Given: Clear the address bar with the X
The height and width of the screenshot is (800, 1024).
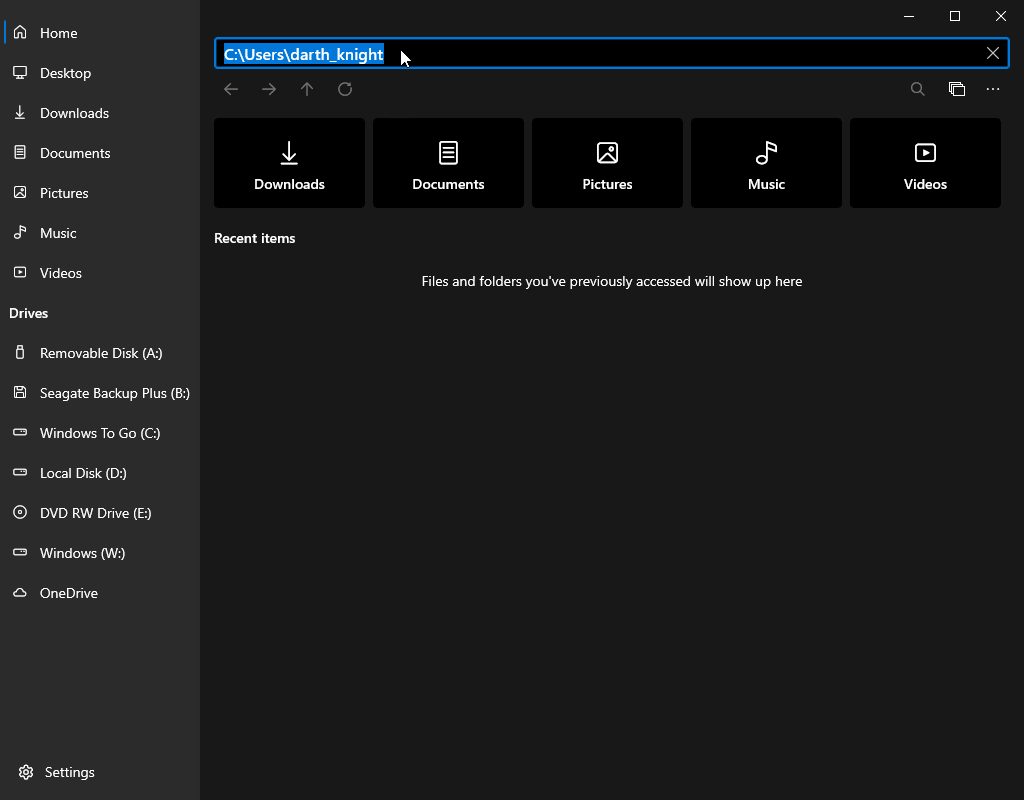Looking at the screenshot, I should click(993, 54).
